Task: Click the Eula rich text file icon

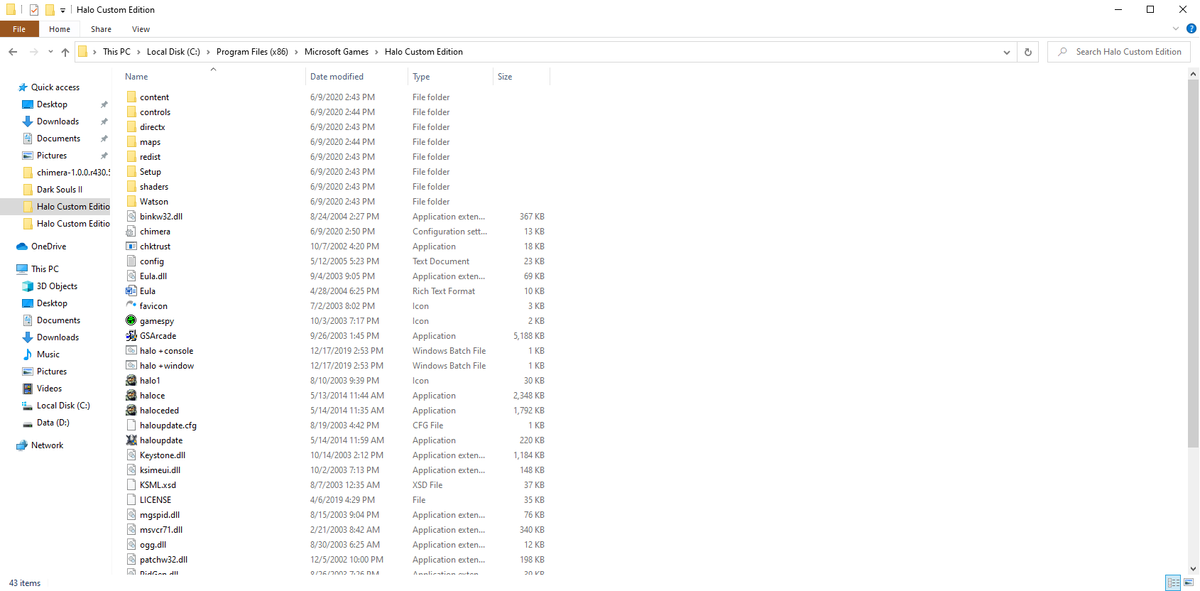Action: (x=131, y=291)
